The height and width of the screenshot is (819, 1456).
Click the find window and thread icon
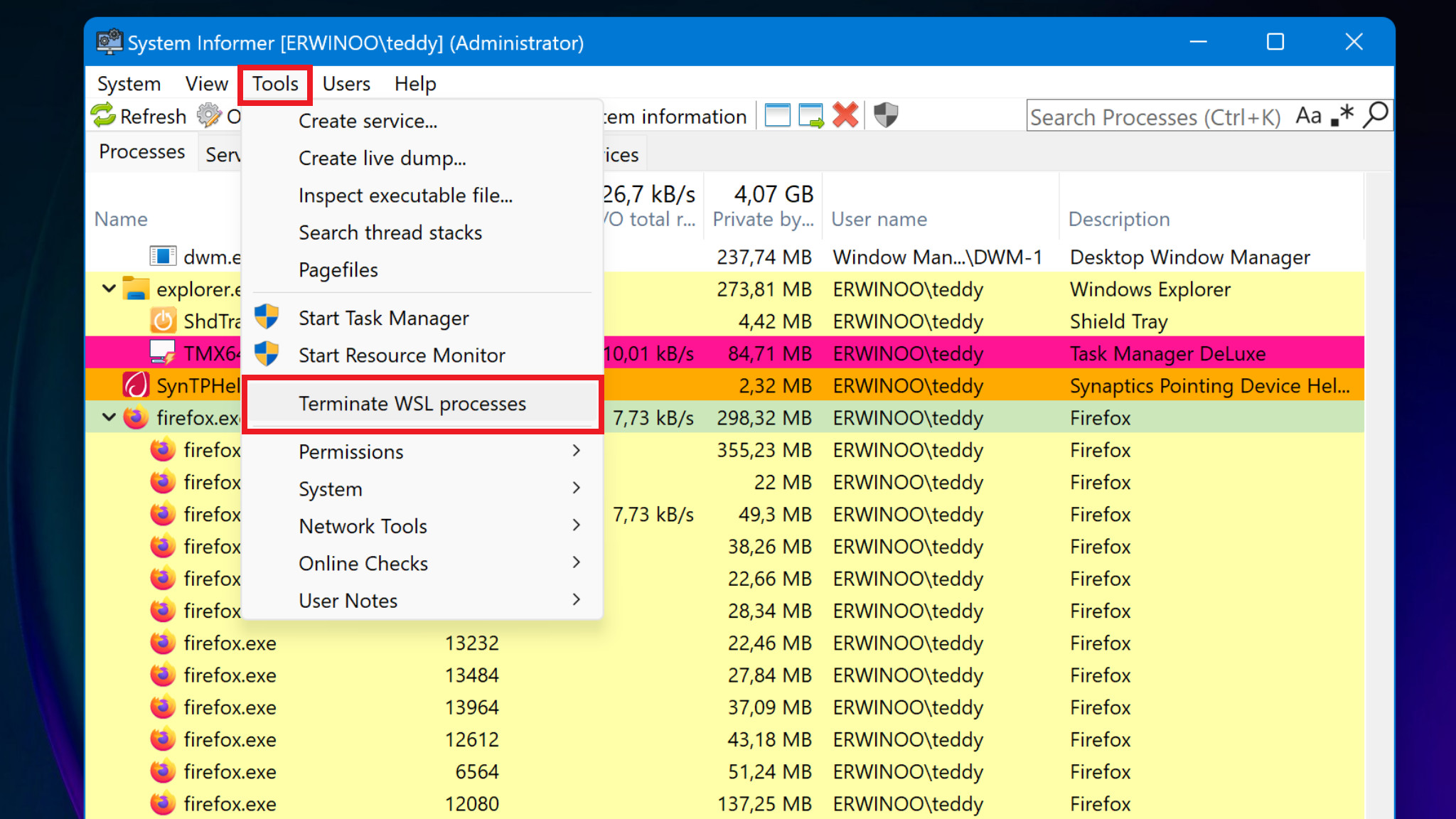(811, 115)
